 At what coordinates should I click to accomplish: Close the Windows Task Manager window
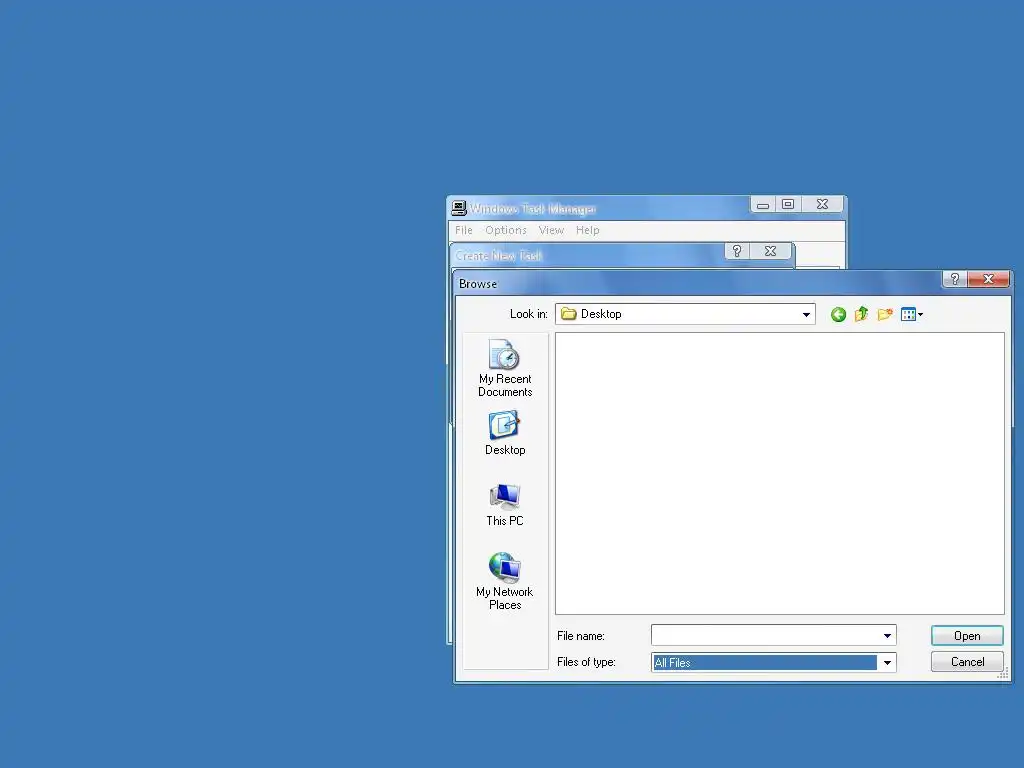[822, 205]
